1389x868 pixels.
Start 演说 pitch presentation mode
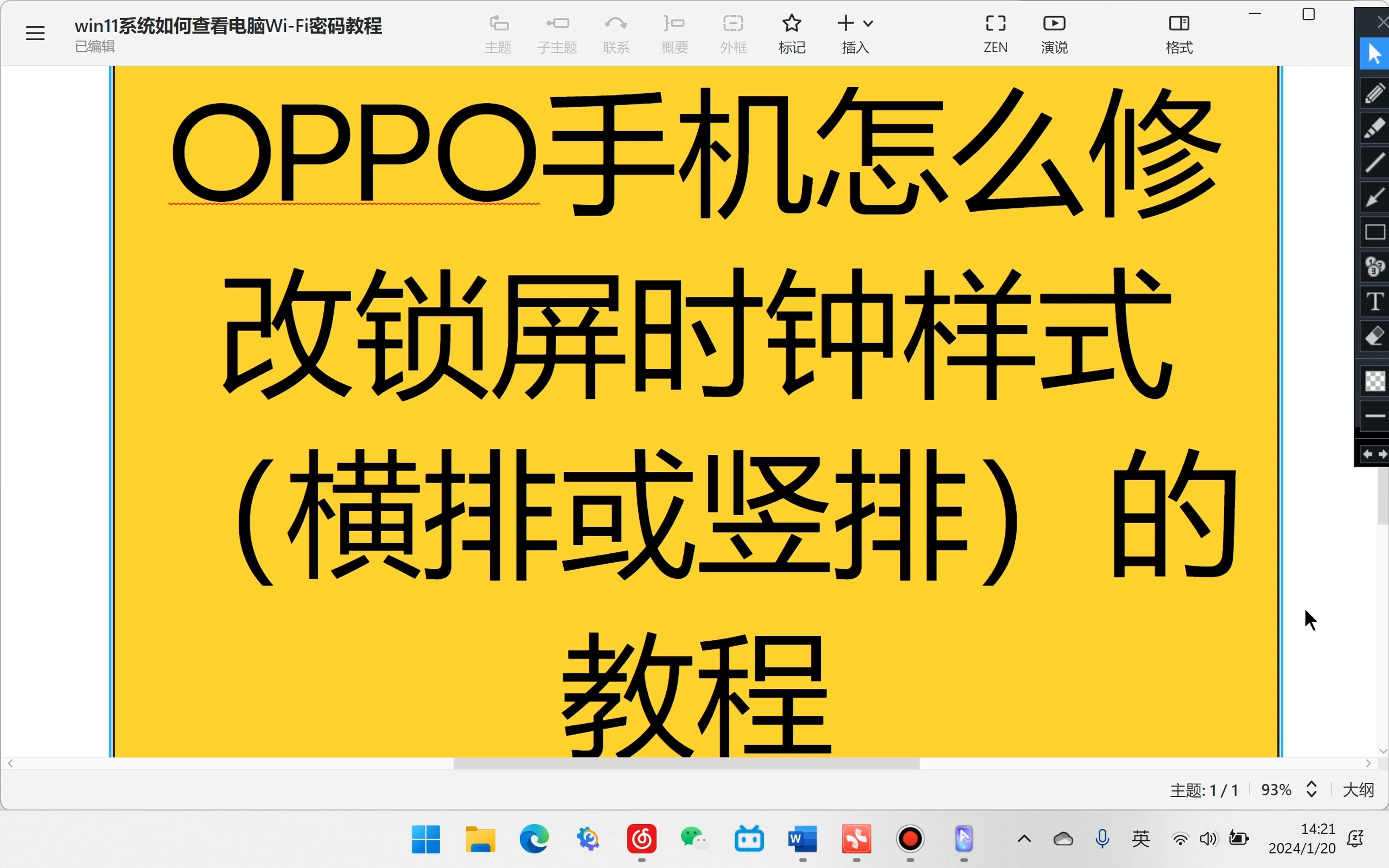1054,35
